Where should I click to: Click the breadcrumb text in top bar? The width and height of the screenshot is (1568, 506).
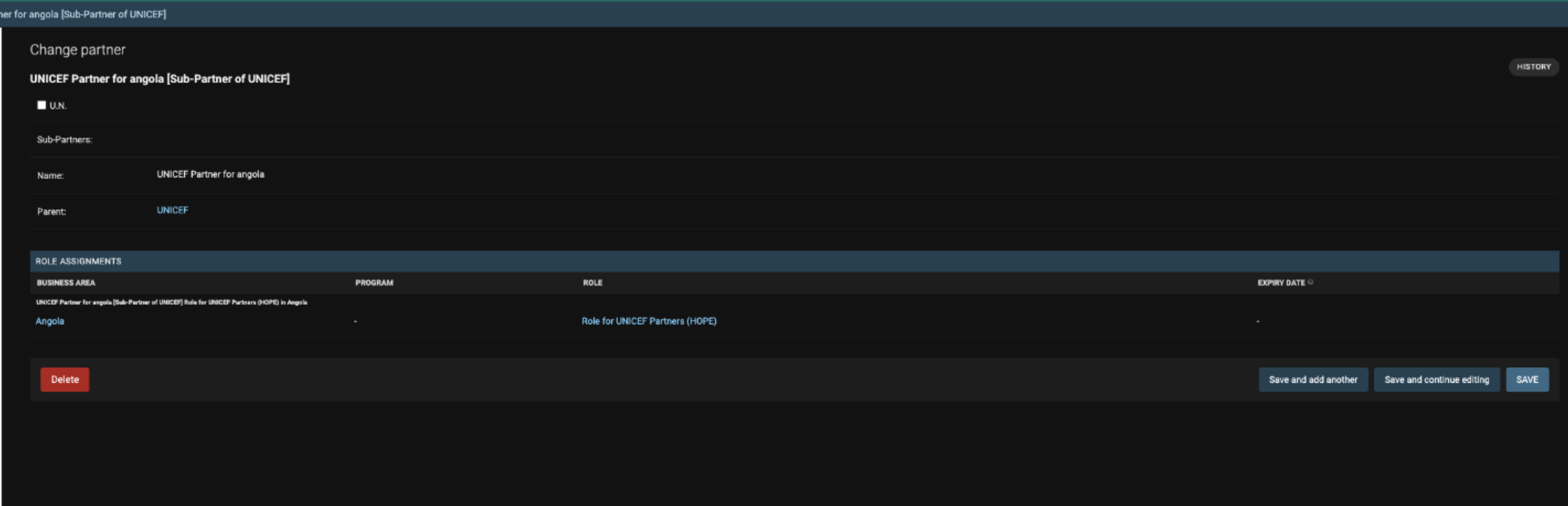tap(83, 14)
